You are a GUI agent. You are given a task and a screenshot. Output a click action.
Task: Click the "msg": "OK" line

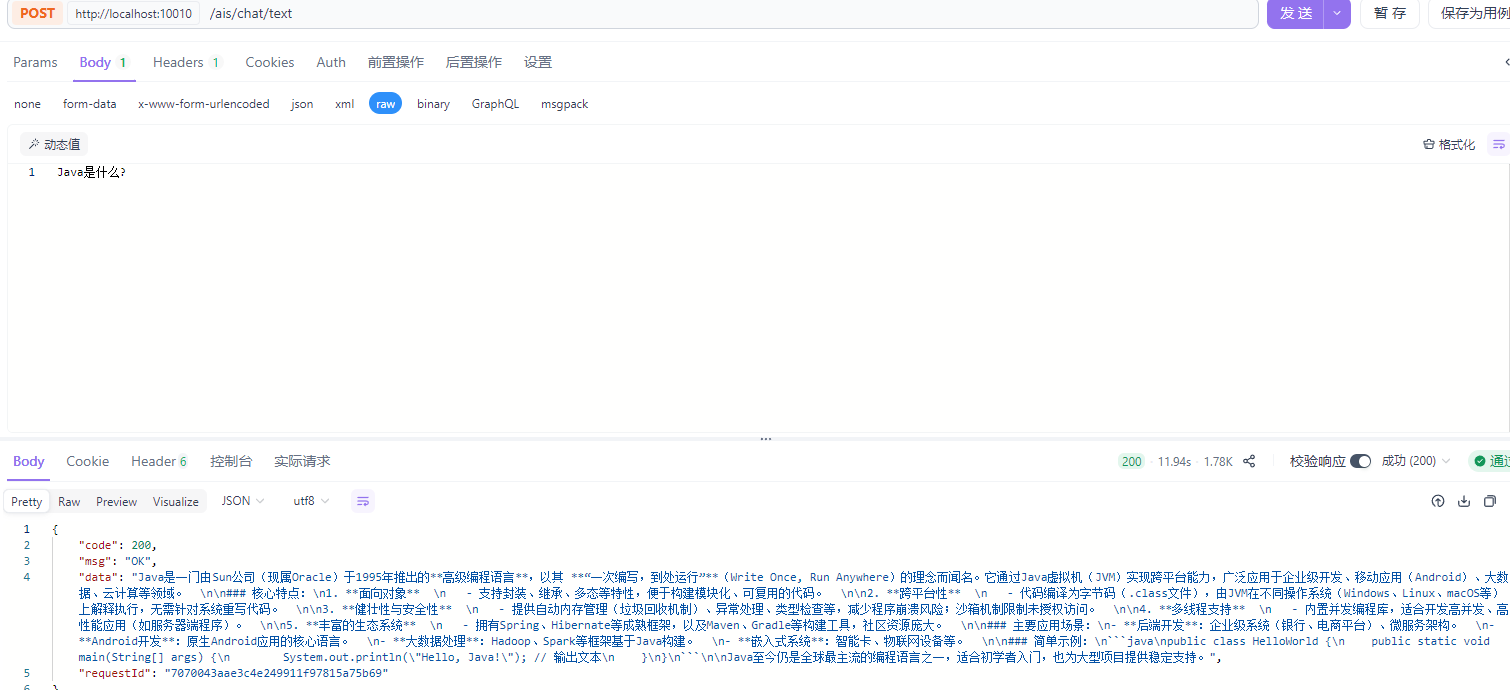118,561
